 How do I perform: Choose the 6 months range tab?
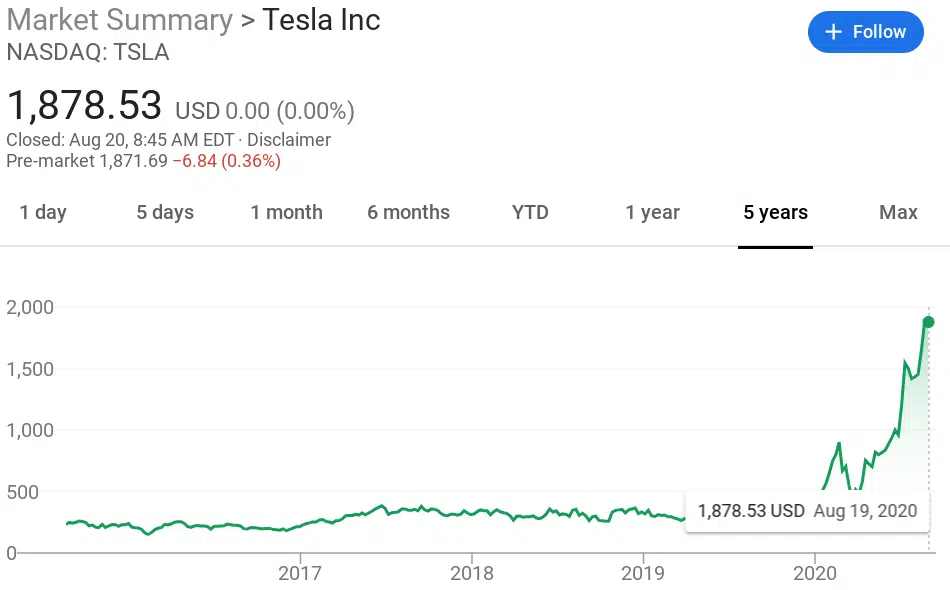coord(408,212)
